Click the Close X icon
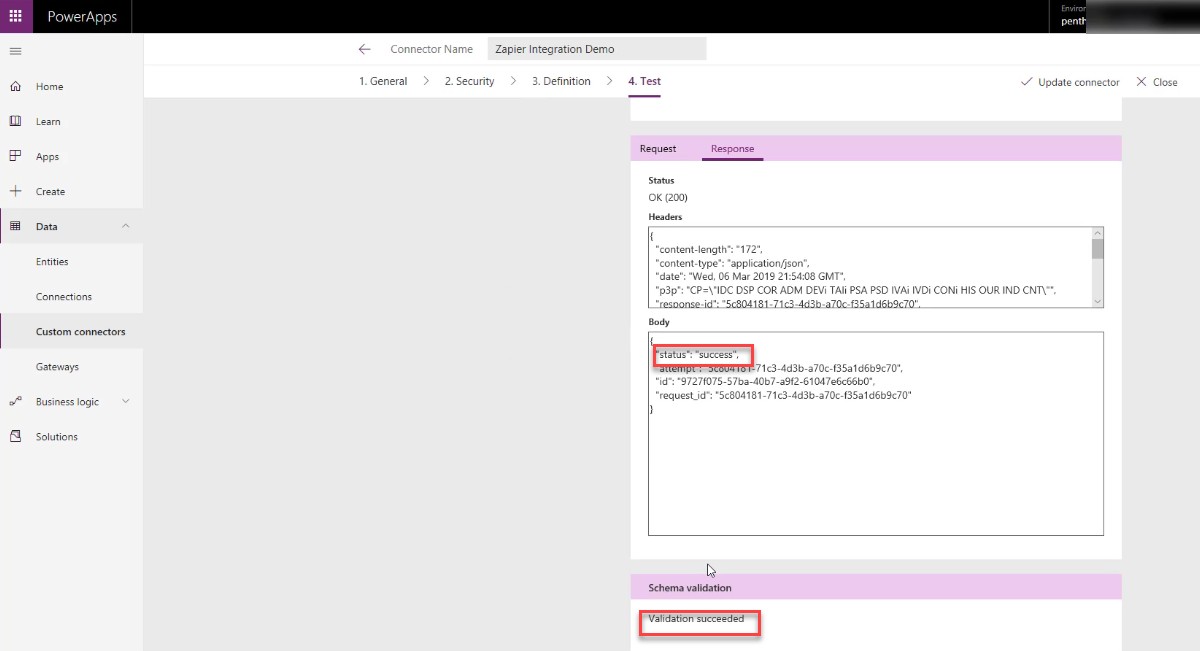The image size is (1200, 651). (x=1141, y=82)
